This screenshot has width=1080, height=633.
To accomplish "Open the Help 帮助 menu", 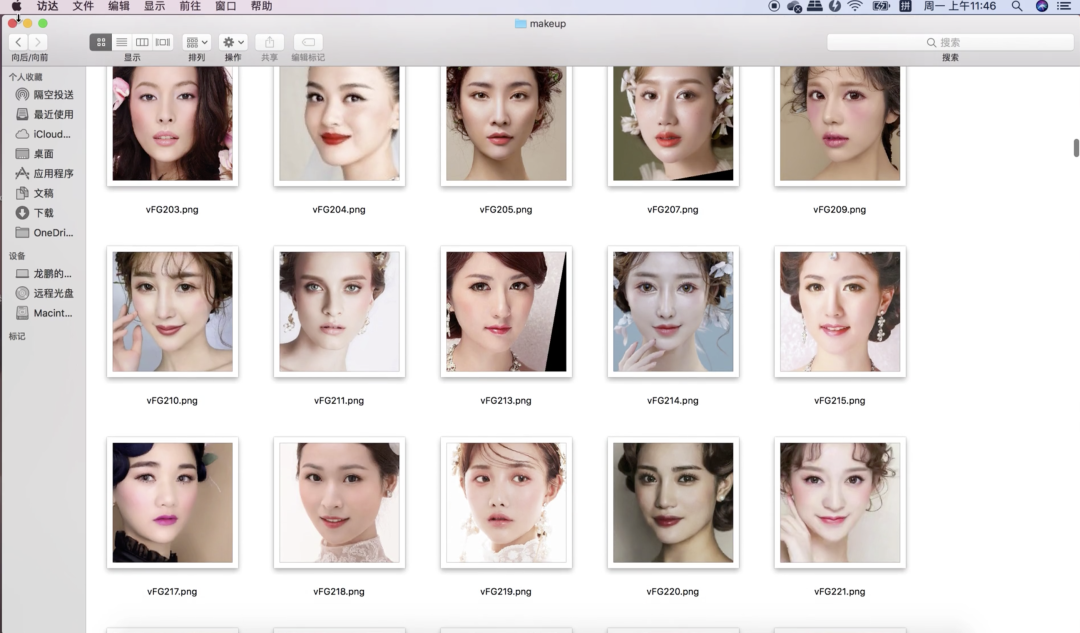I will pos(262,6).
